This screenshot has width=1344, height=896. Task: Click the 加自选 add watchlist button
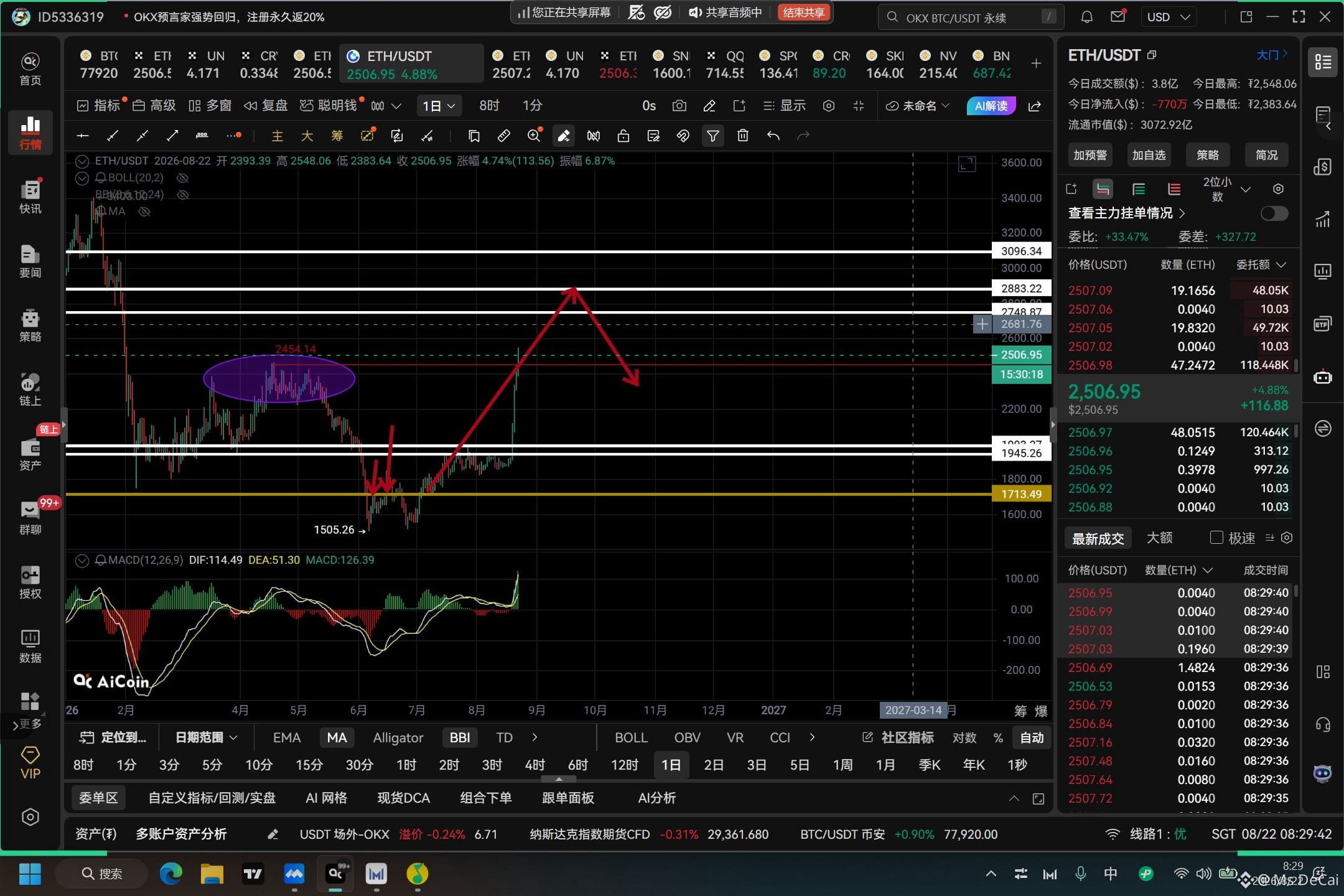click(1149, 155)
